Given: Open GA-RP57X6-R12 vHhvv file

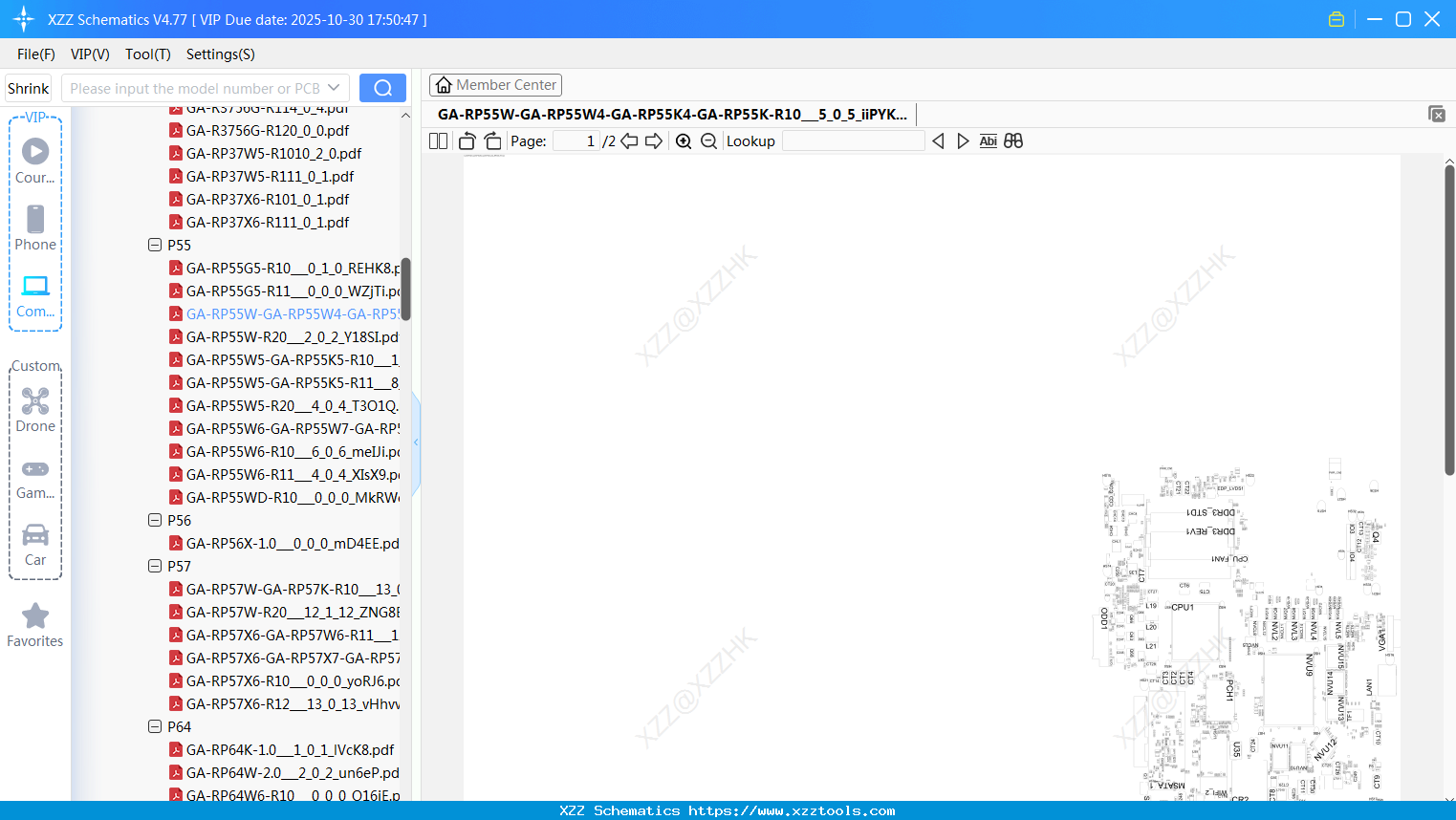Looking at the screenshot, I should (x=285, y=703).
